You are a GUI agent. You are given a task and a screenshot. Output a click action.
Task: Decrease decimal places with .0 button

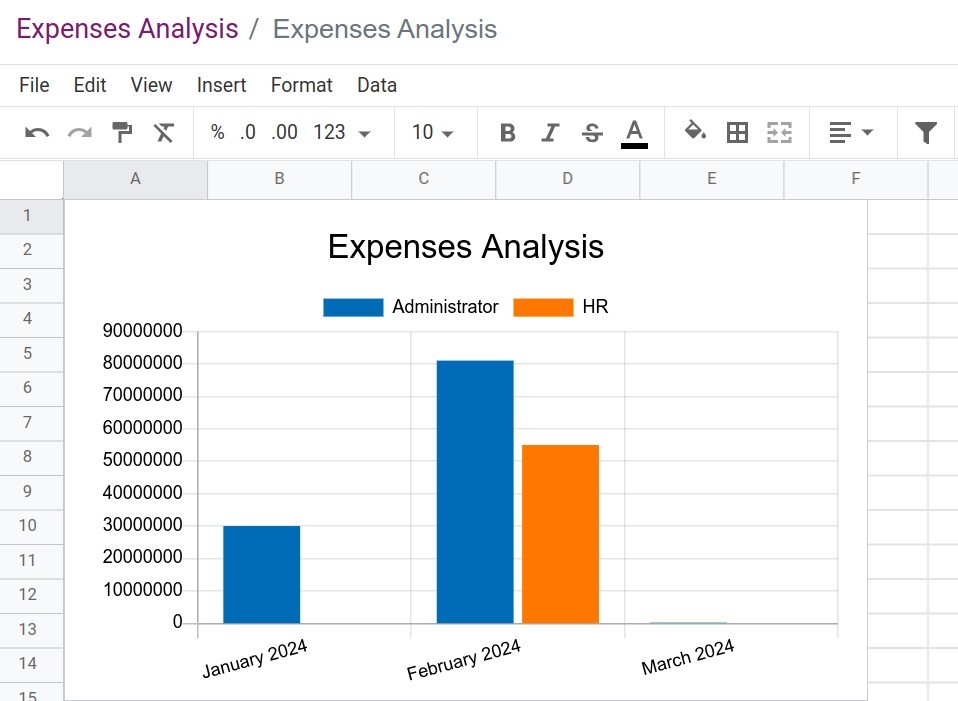click(247, 132)
